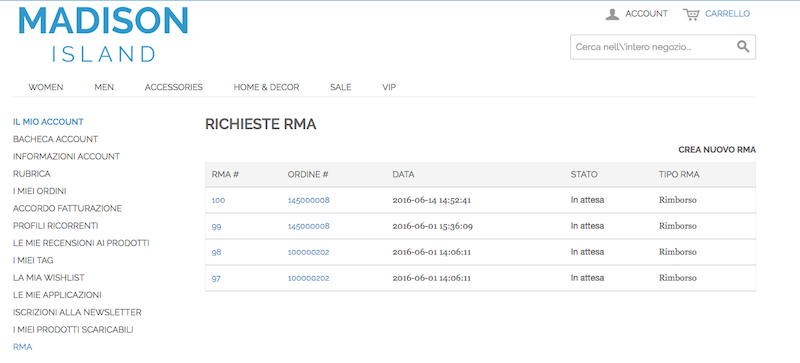Open the SALE menu
The height and width of the screenshot is (363, 800).
point(340,87)
